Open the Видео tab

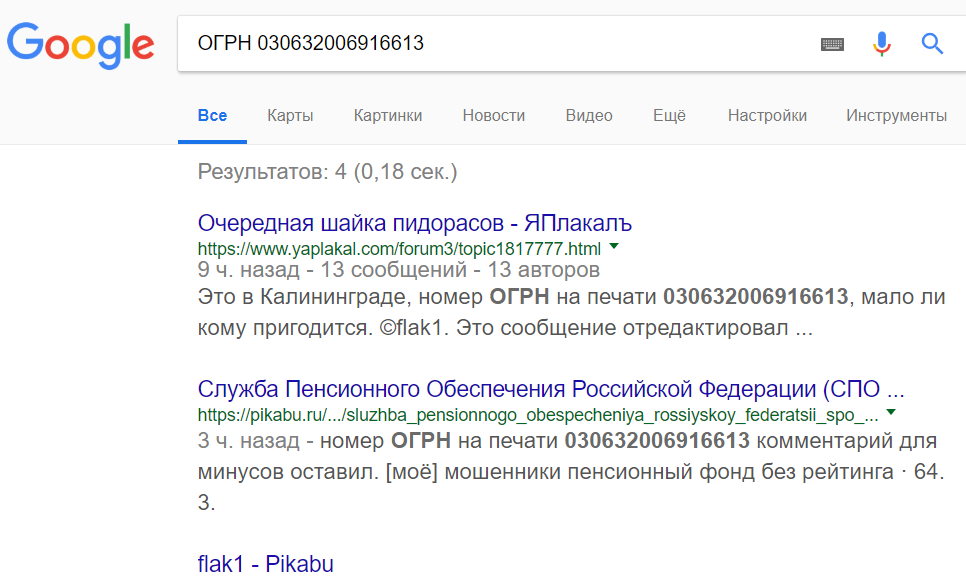pos(589,115)
